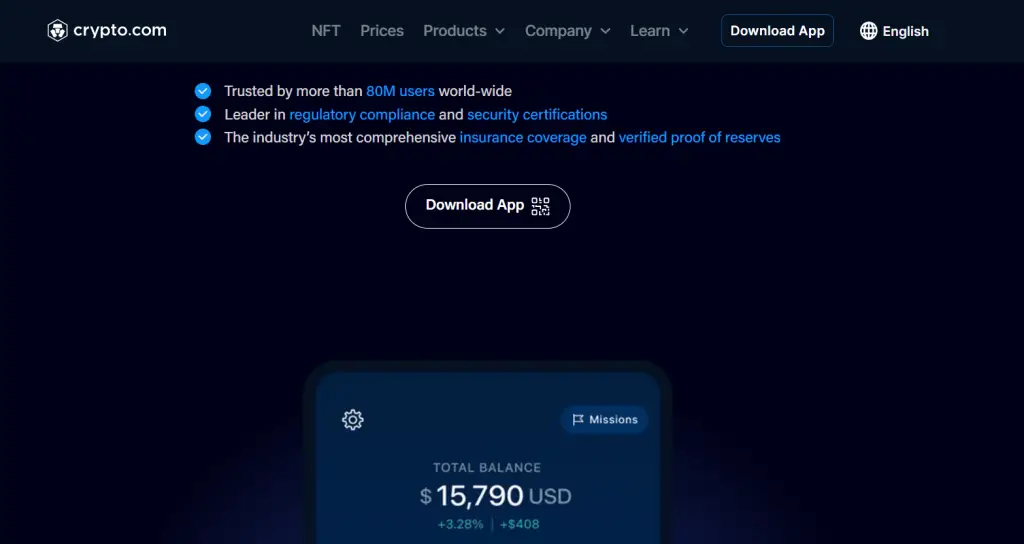This screenshot has width=1024, height=544.
Task: Click the QR code icon on Download App
Action: click(541, 206)
